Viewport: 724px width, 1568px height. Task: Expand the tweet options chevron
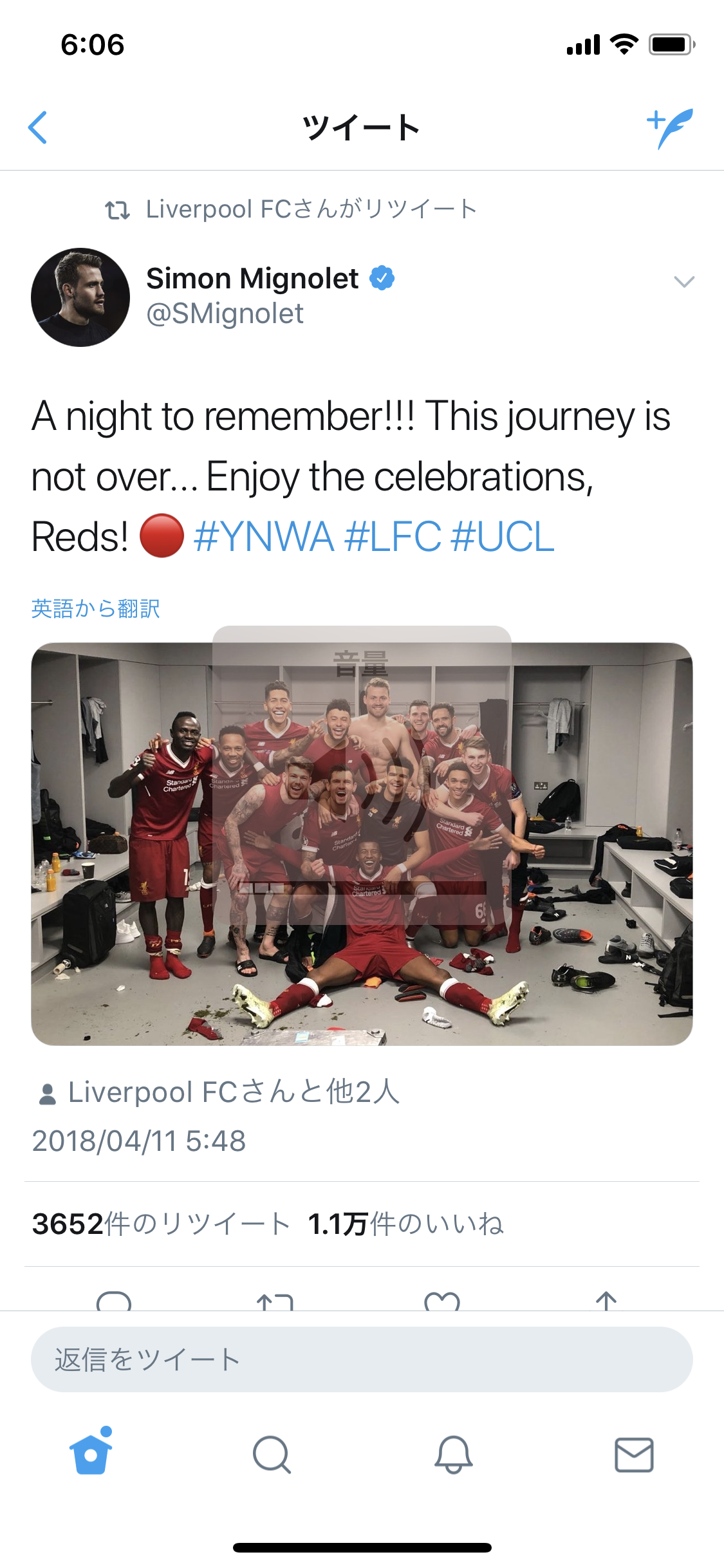click(683, 281)
